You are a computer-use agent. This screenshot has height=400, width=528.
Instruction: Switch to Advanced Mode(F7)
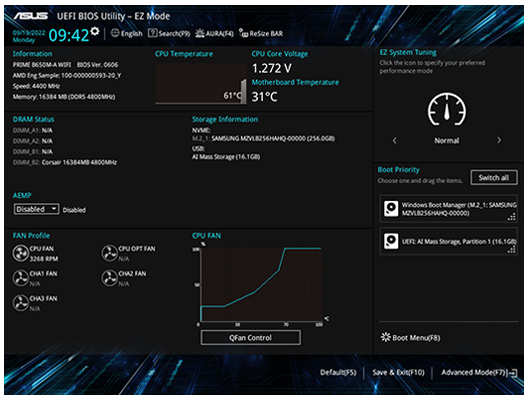pos(479,372)
